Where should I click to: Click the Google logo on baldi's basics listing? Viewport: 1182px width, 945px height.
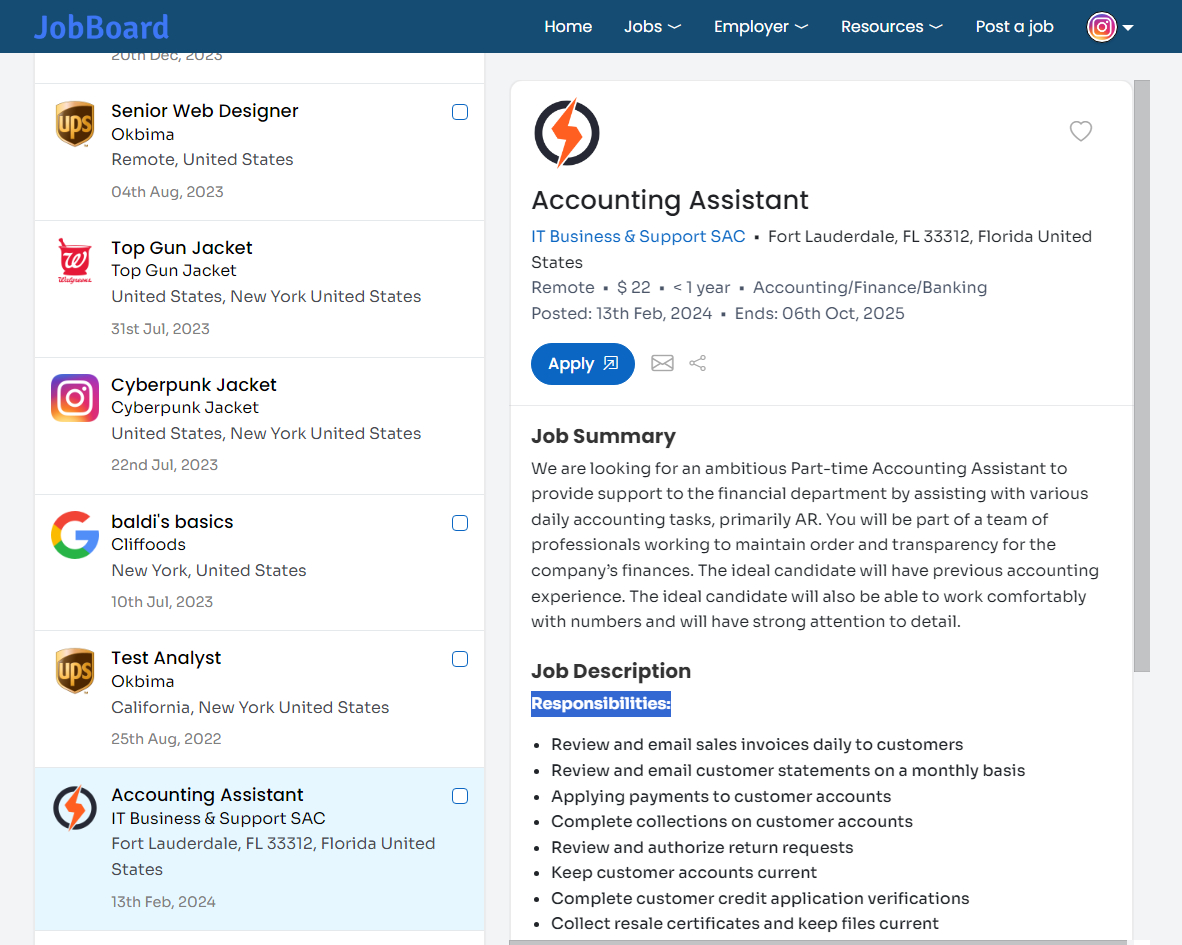click(75, 534)
